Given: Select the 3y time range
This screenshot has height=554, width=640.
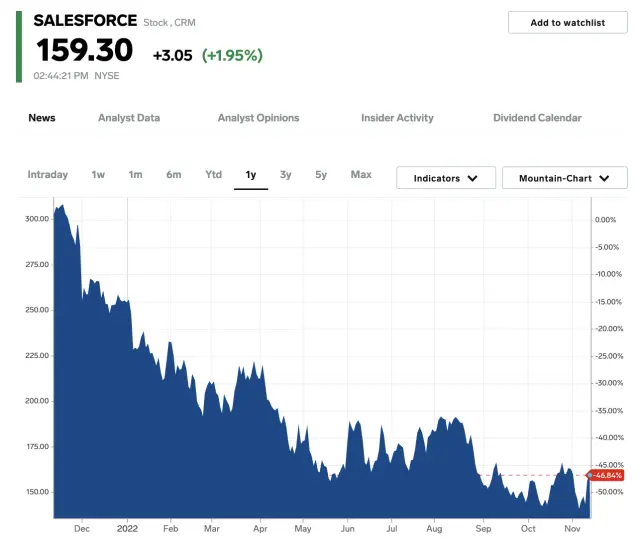Looking at the screenshot, I should pos(286,175).
